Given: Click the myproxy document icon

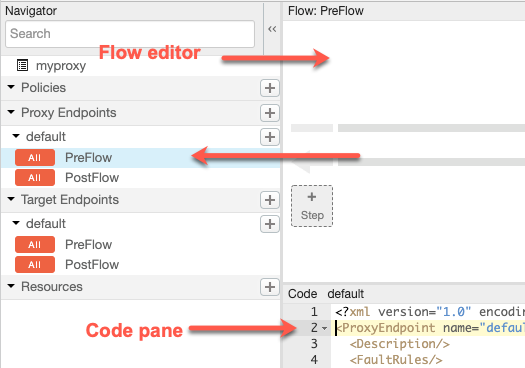Looking at the screenshot, I should click(22, 65).
